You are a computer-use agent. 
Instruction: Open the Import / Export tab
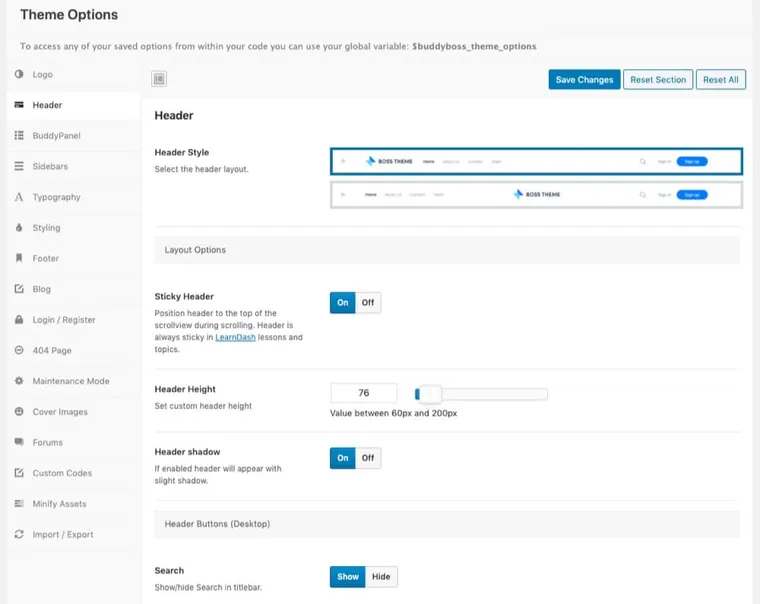pos(74,534)
